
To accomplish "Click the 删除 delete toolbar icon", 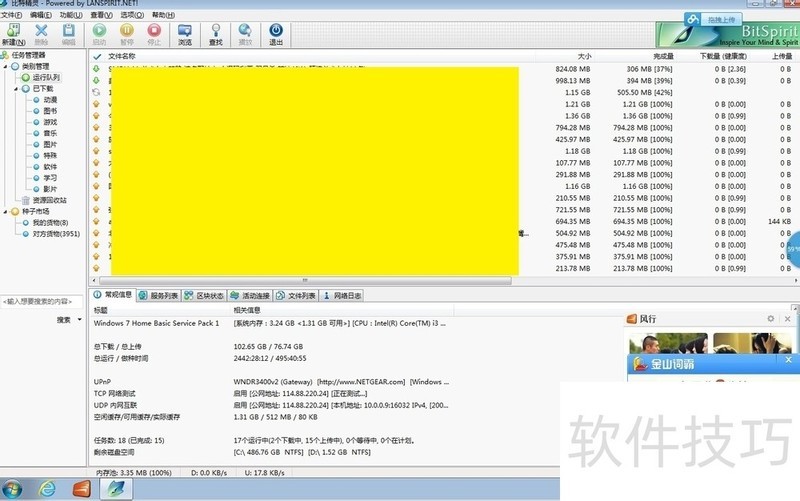I will pyautogui.click(x=41, y=34).
